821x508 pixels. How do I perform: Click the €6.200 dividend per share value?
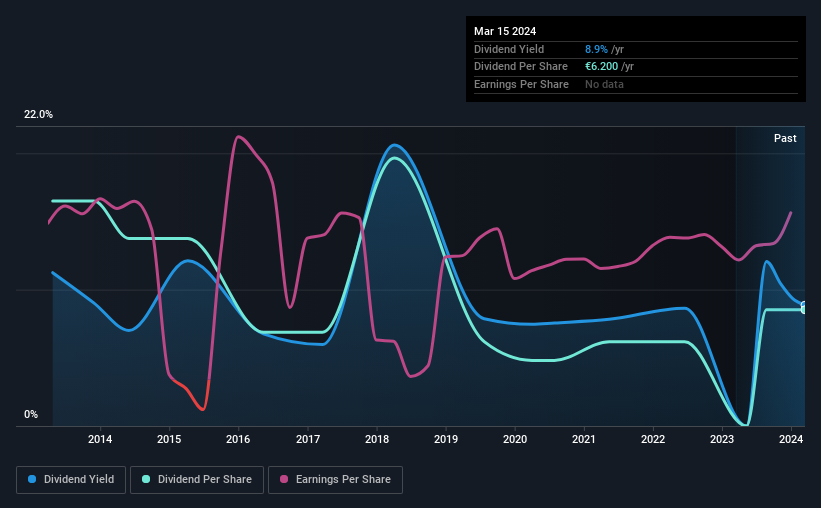[602, 67]
